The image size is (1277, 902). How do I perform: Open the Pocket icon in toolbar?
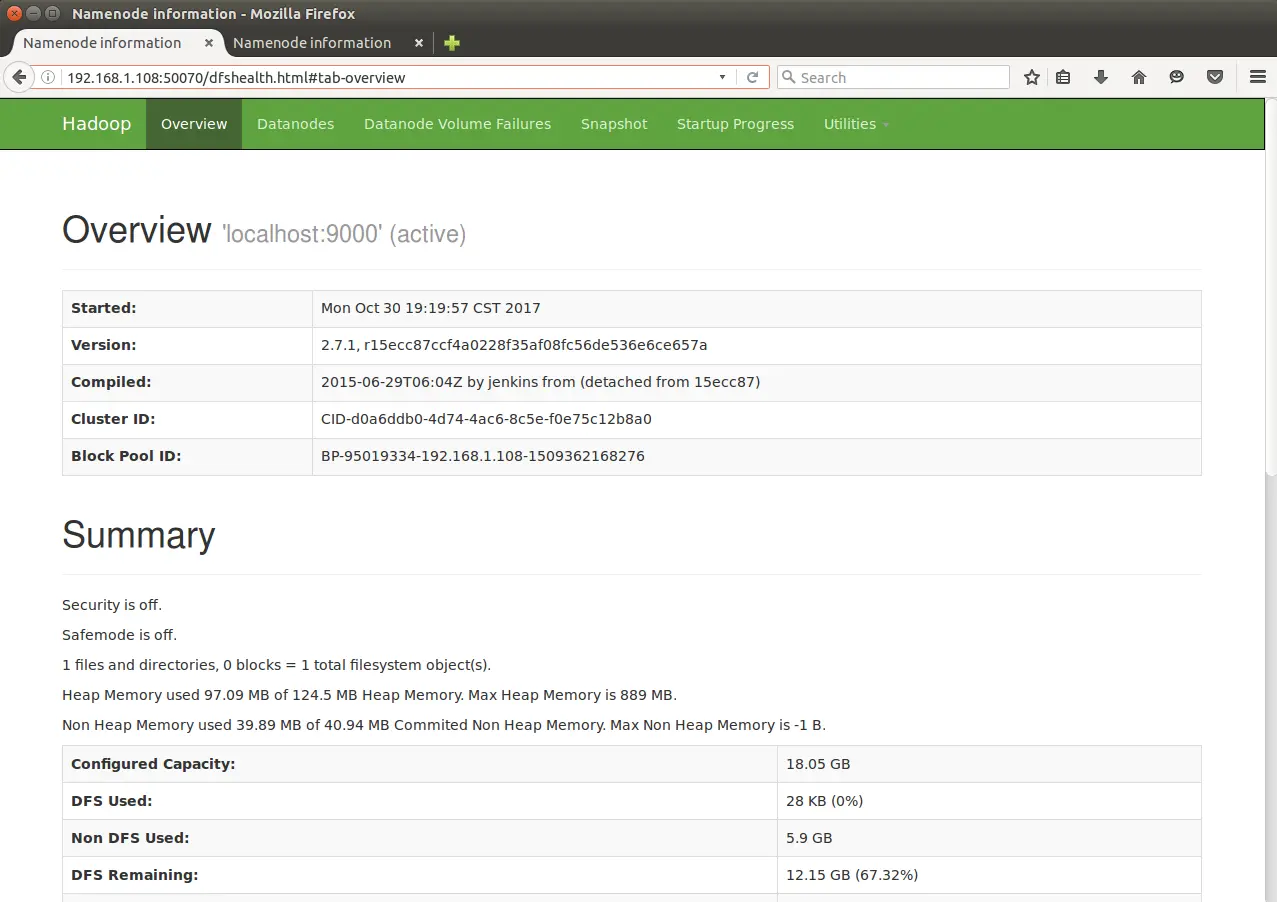[x=1215, y=77]
